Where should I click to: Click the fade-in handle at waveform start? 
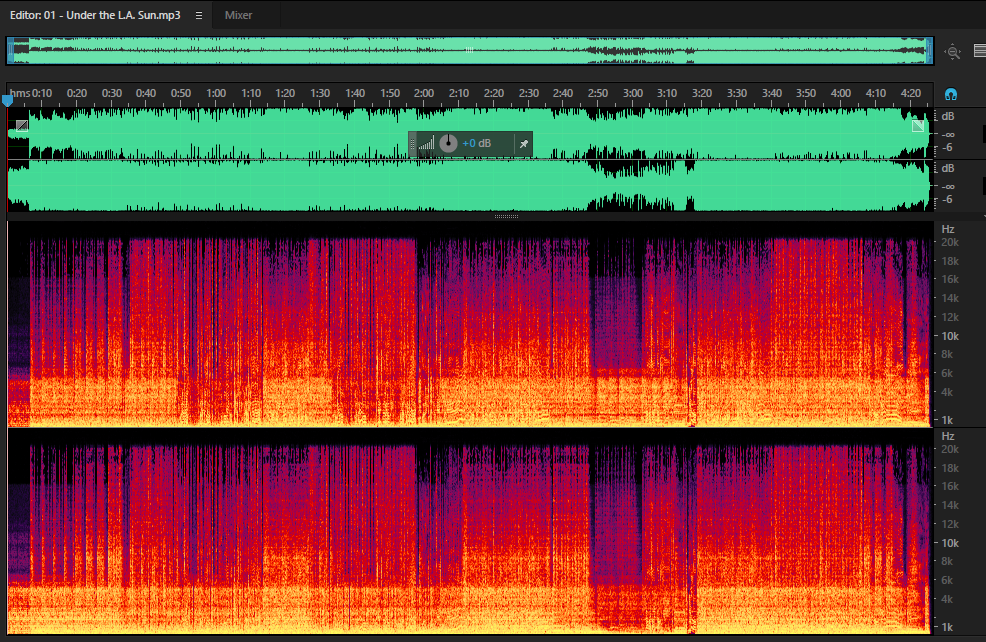tap(22, 125)
